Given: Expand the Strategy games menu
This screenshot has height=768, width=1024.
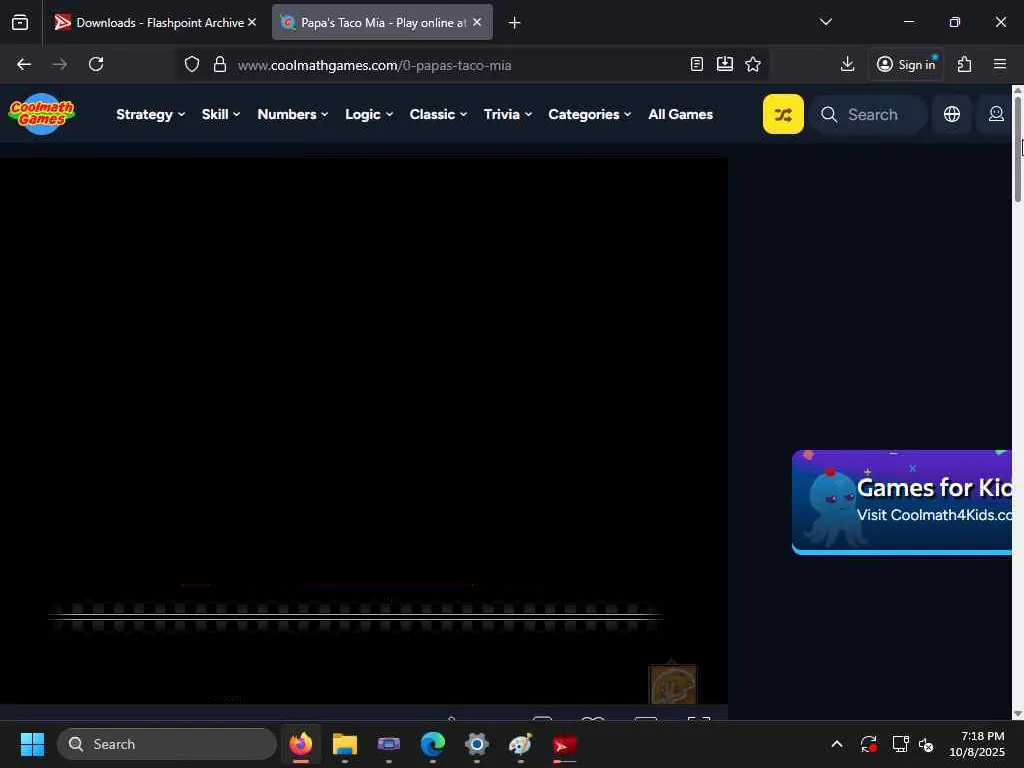Looking at the screenshot, I should (151, 114).
